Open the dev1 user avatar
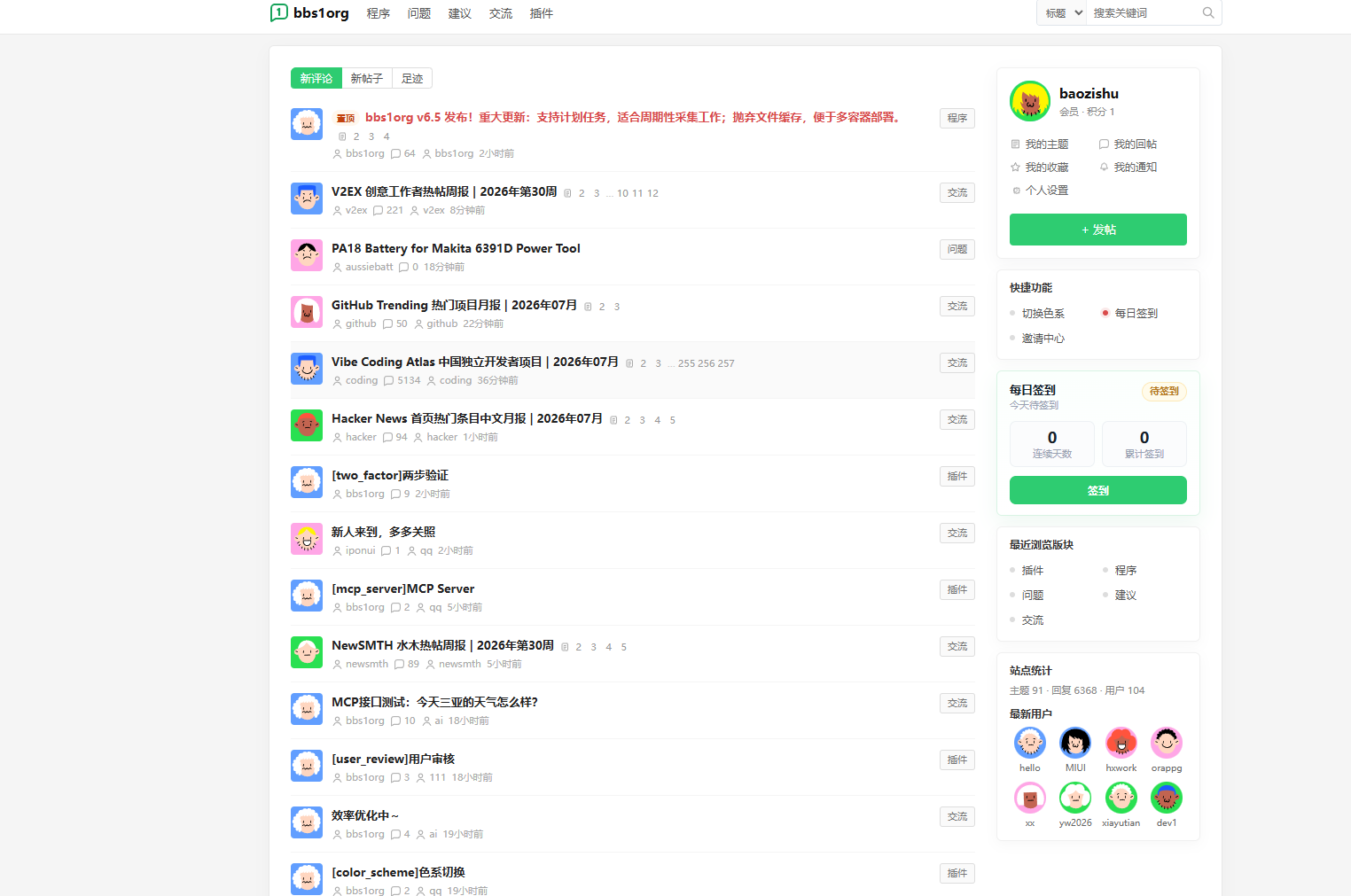 pos(1167,798)
